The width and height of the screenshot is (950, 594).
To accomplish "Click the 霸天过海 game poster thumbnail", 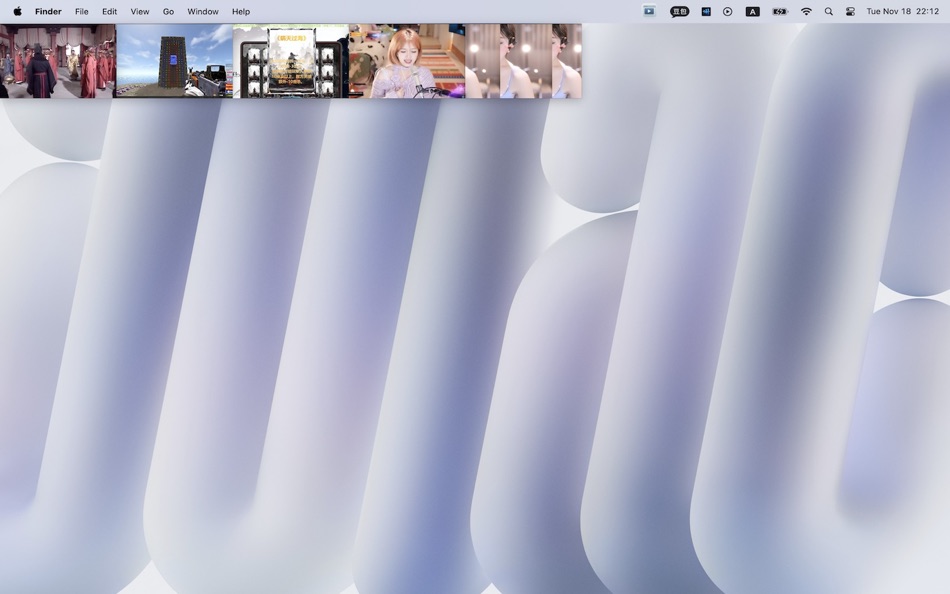I will (x=290, y=61).
